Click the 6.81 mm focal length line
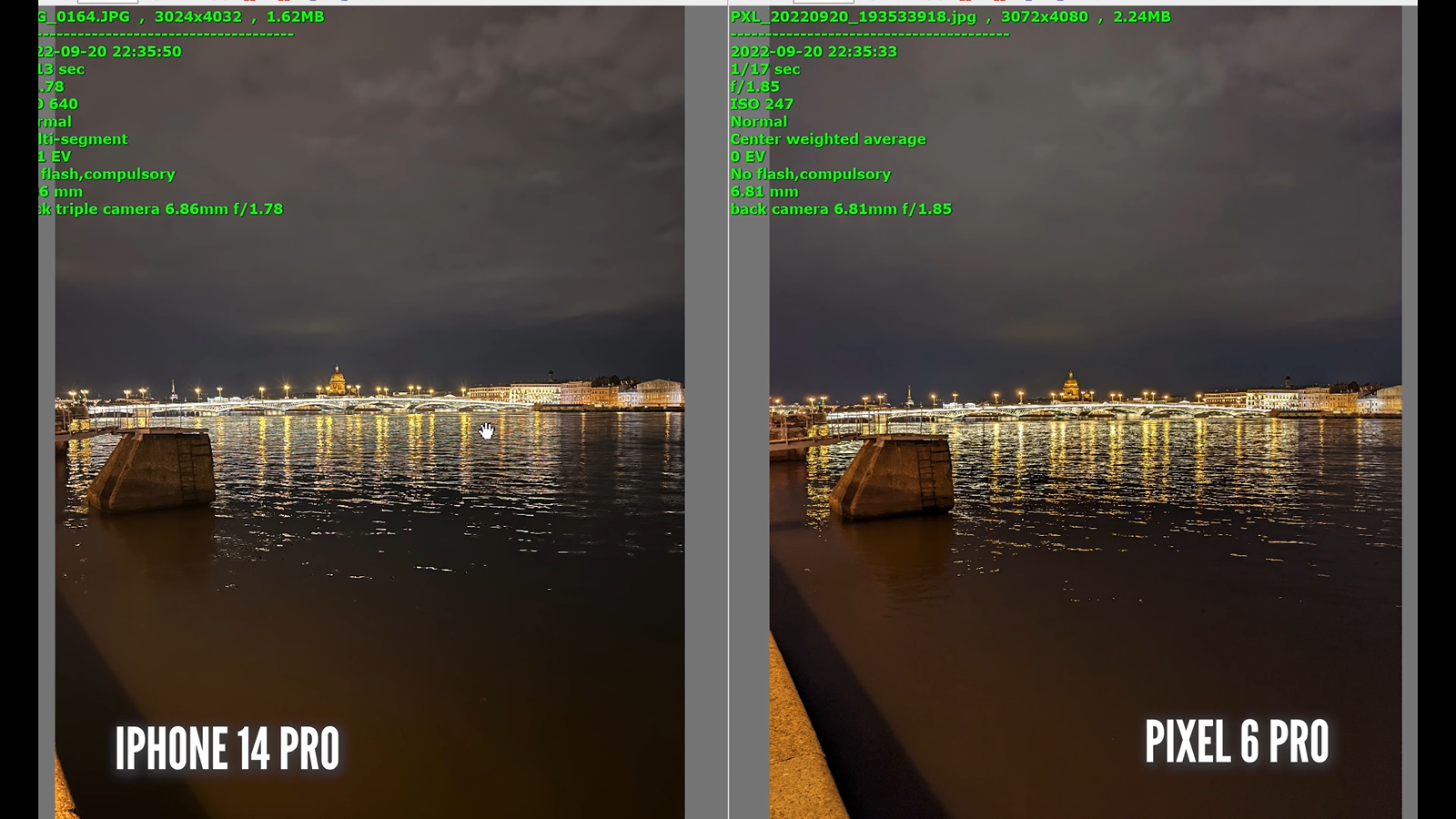The image size is (1456, 819). pos(764,191)
